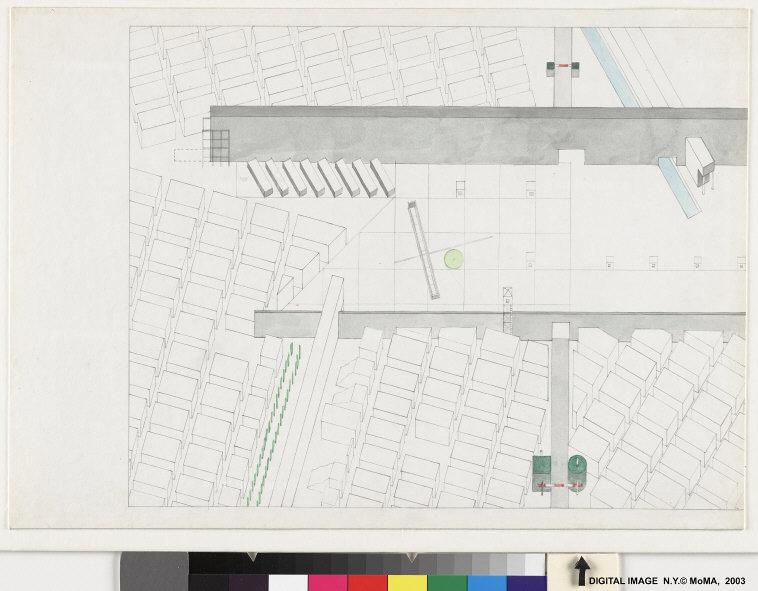Click the green patch in the color bar
Screen dimensions: 758x591
pyautogui.click(x=447, y=583)
